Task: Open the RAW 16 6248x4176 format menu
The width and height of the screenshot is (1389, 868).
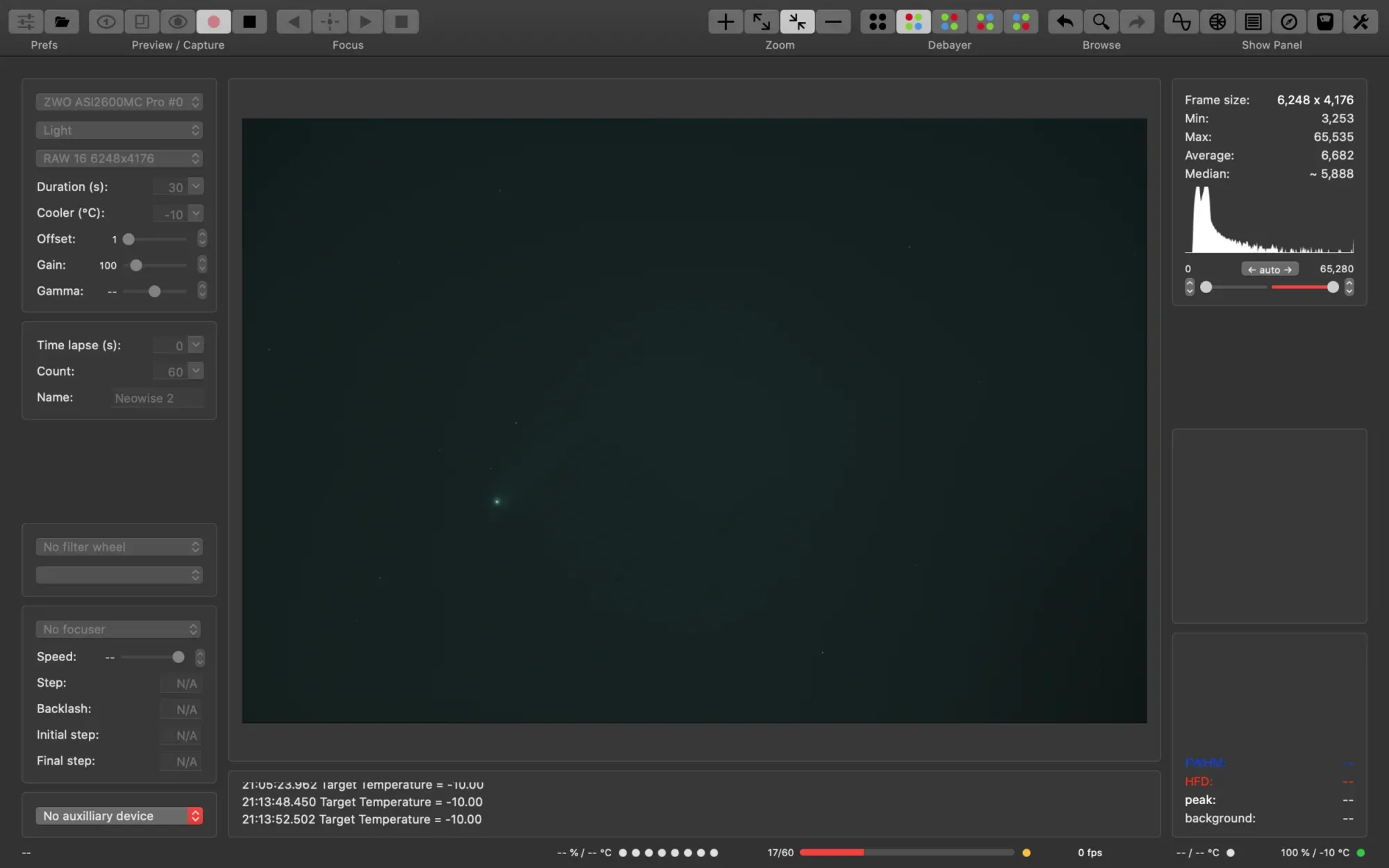Action: point(119,158)
